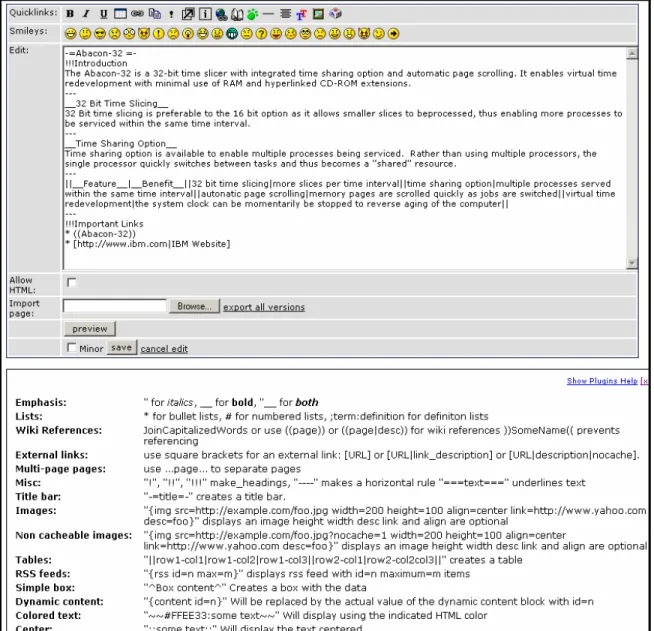Focus the Import page file field
Screen dimensions: 654x631
(115, 306)
